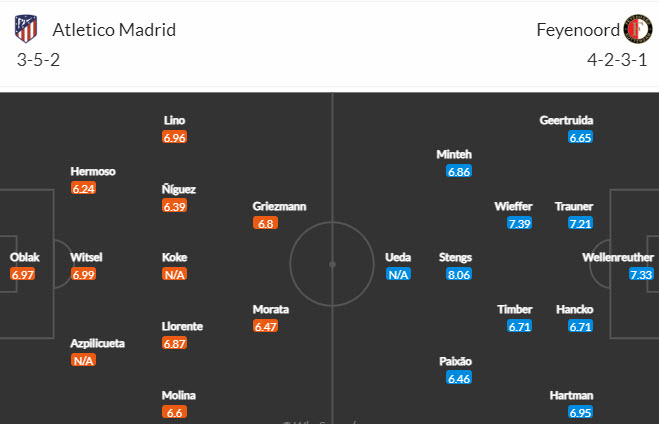The width and height of the screenshot is (659, 424).
Task: Click Griezmann's 6.8 rating badge
Action: [x=266, y=224]
